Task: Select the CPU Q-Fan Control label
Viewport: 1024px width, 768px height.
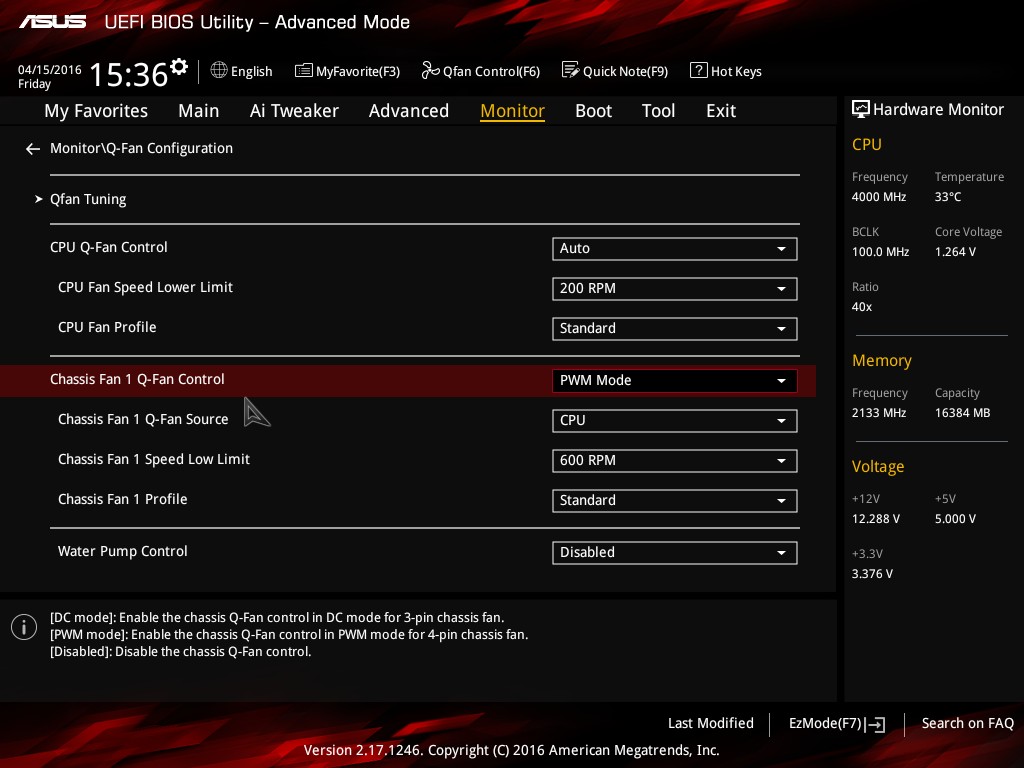Action: [x=109, y=248]
